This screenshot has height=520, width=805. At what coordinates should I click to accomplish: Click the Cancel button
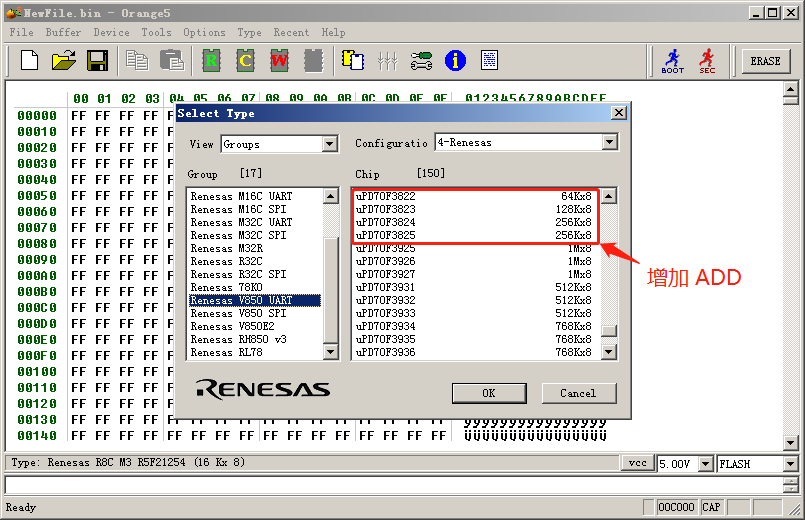click(578, 393)
